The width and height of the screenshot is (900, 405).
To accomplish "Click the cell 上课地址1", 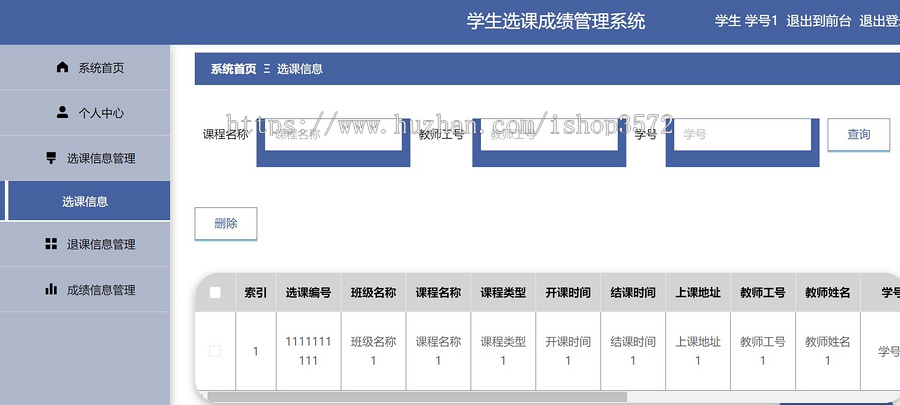I will (x=698, y=351).
